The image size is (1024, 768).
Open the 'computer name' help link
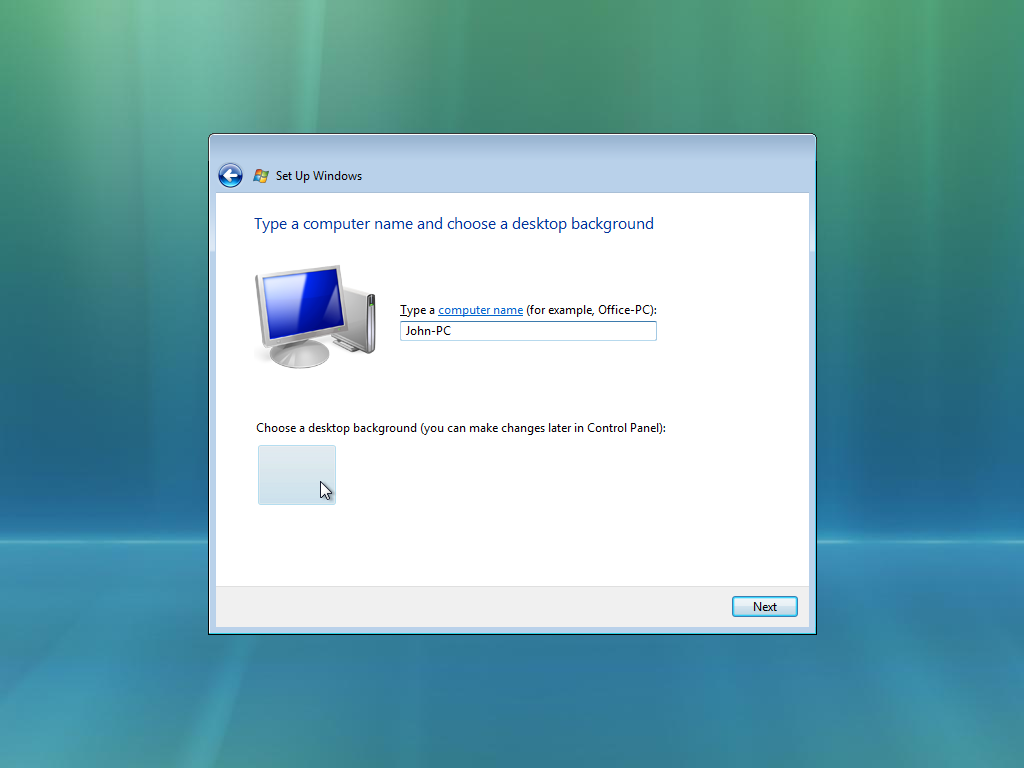480,310
